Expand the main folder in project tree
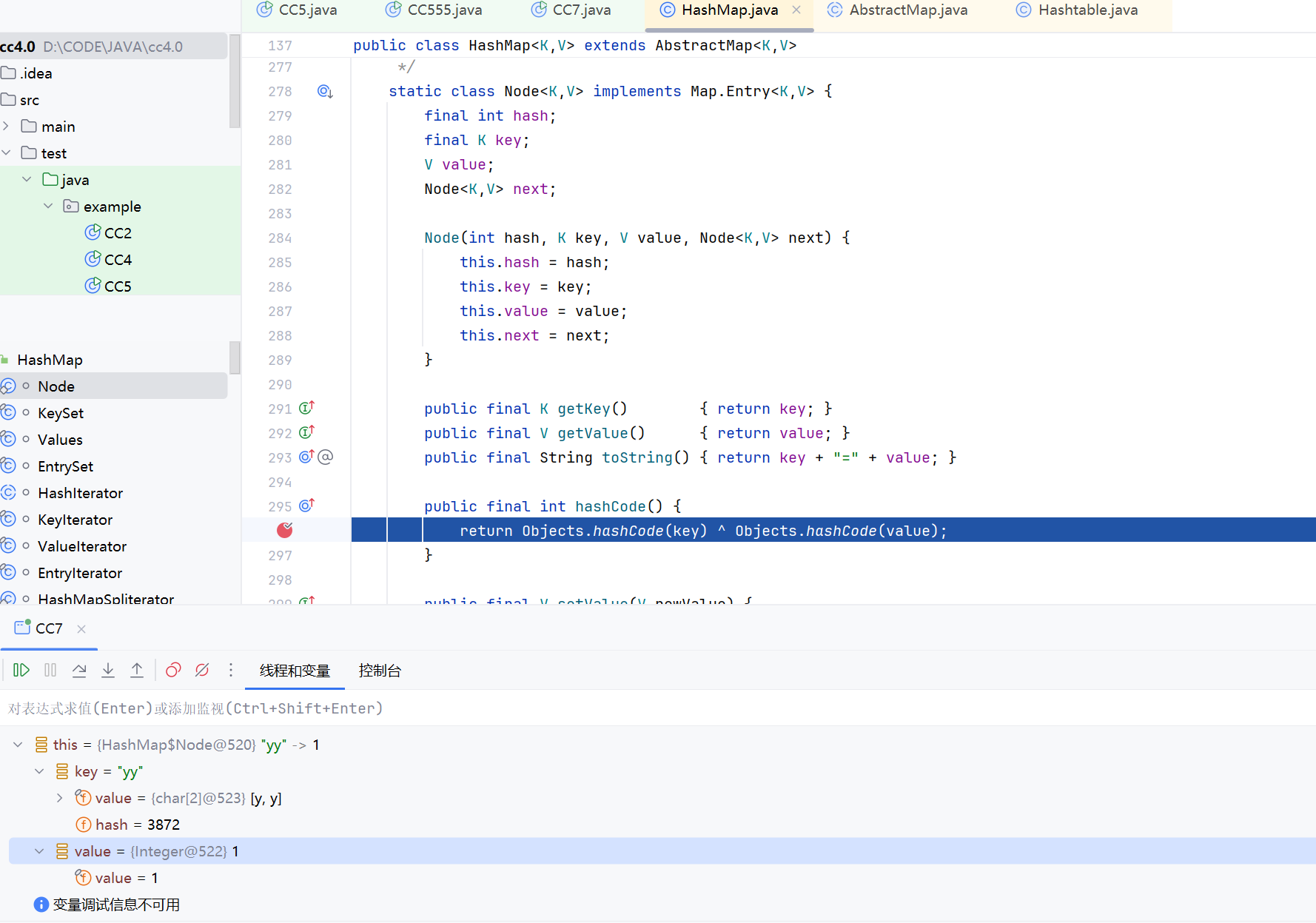Image resolution: width=1316 pixels, height=923 pixels. click(7, 127)
